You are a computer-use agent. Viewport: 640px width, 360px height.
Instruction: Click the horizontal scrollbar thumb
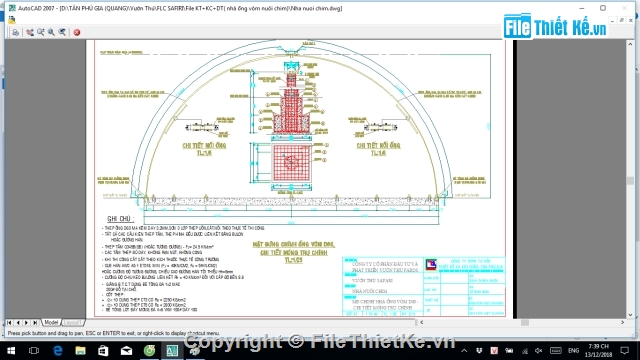525,322
